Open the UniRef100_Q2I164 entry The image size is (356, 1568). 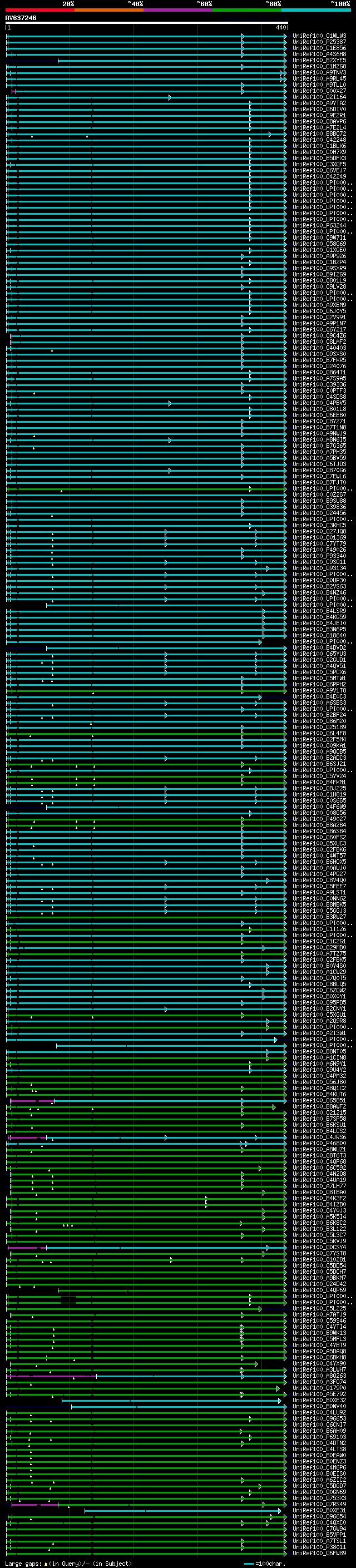(x=319, y=97)
